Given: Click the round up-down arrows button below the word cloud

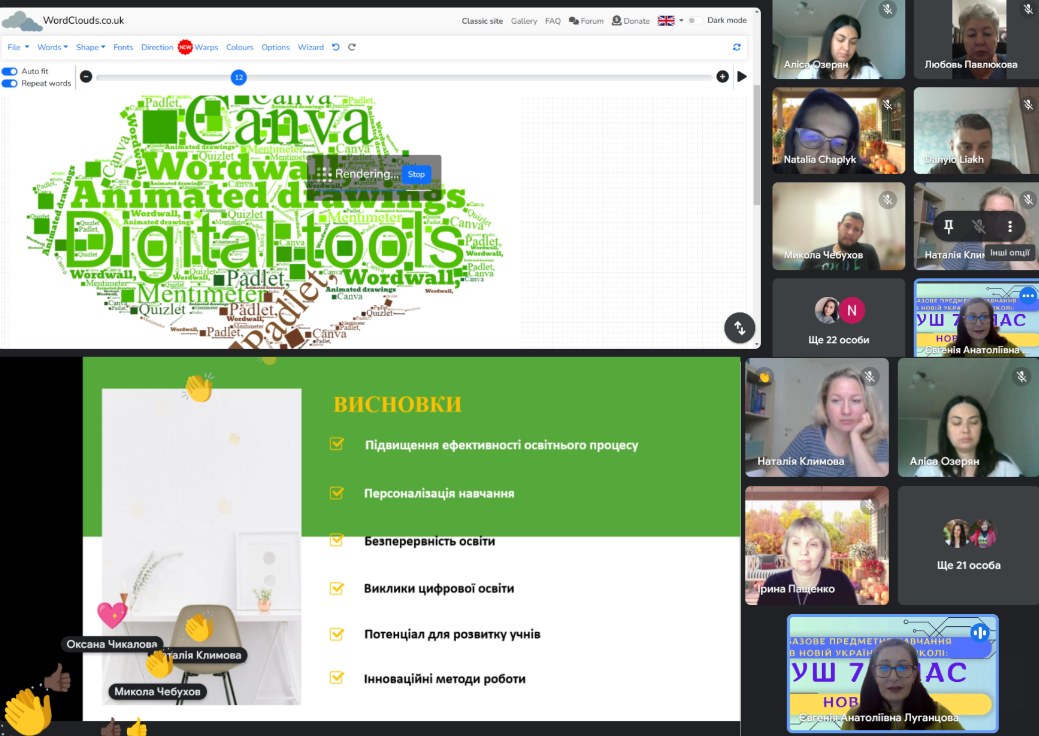Looking at the screenshot, I should (739, 328).
